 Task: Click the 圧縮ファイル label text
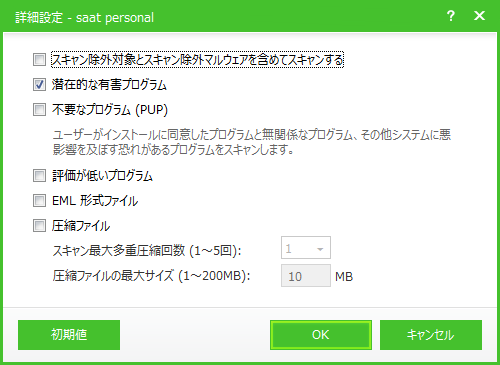(81, 226)
